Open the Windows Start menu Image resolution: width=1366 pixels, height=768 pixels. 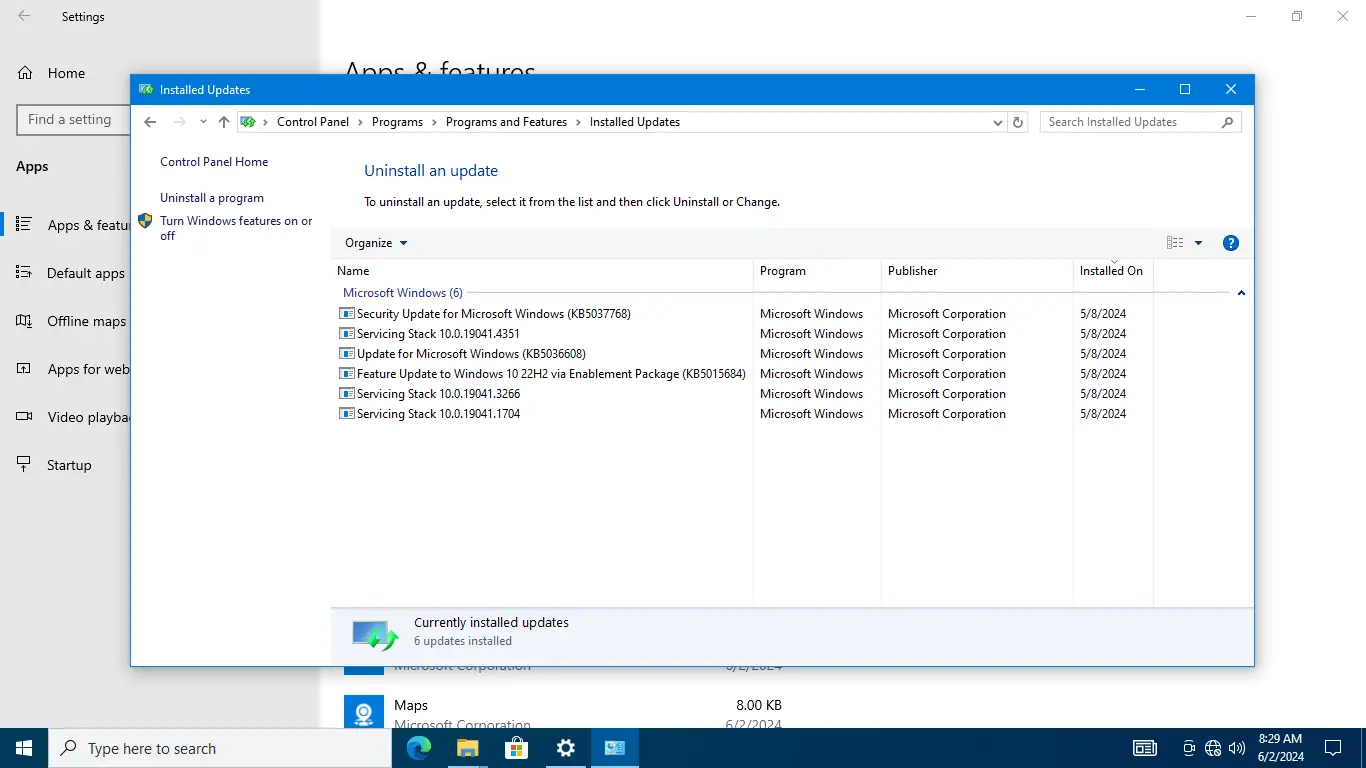tap(24, 748)
